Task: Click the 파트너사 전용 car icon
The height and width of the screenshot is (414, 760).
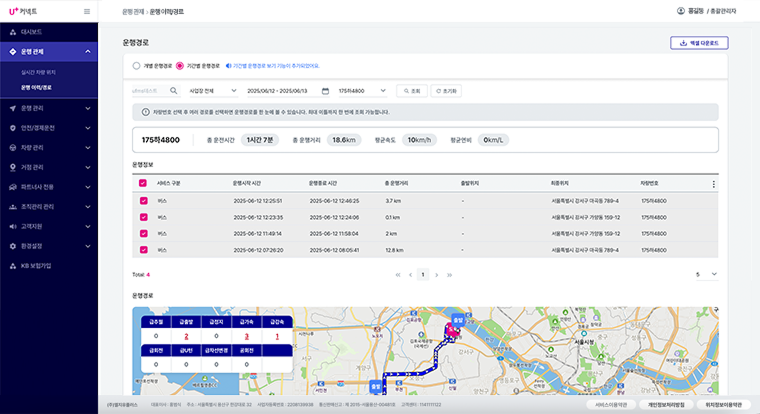Action: pos(13,187)
